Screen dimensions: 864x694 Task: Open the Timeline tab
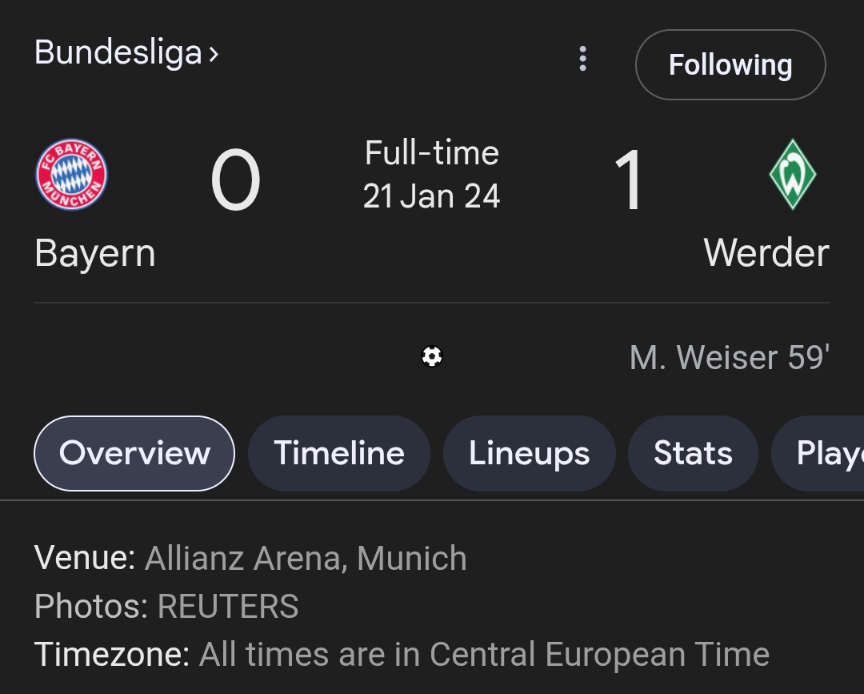click(x=339, y=453)
